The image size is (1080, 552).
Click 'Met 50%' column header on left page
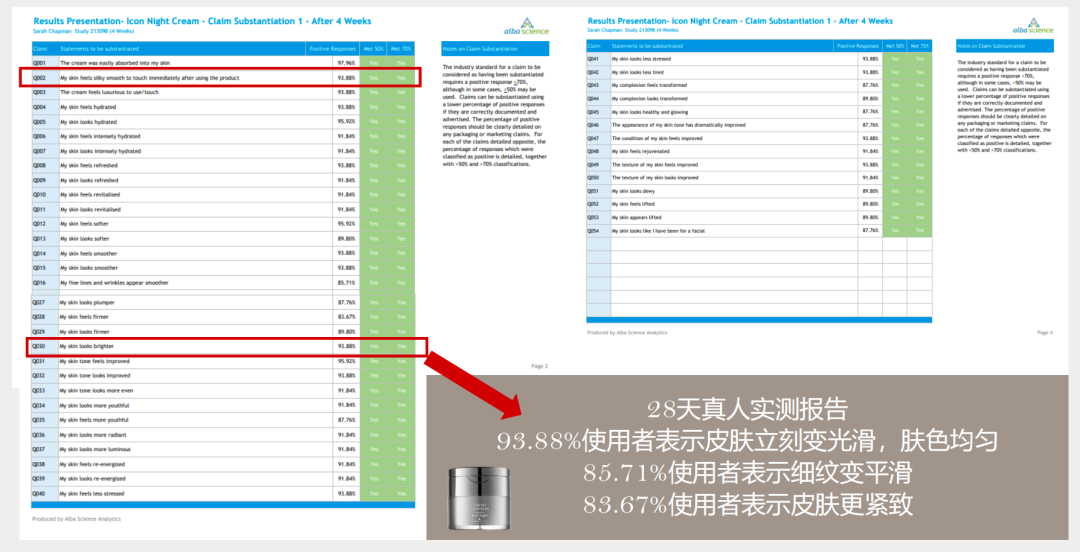coord(373,49)
